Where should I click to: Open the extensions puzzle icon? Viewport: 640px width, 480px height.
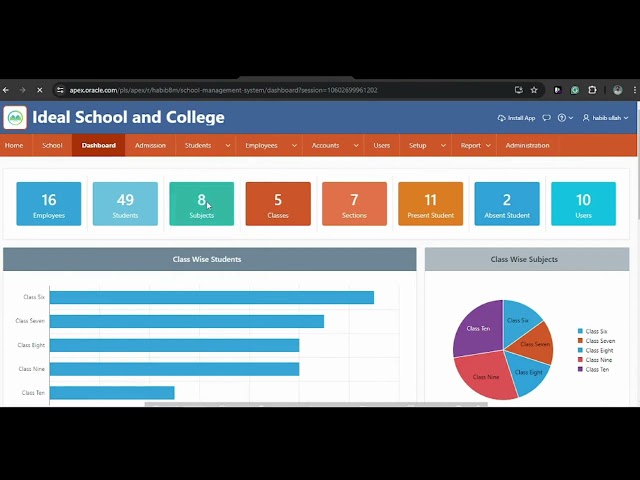point(592,90)
